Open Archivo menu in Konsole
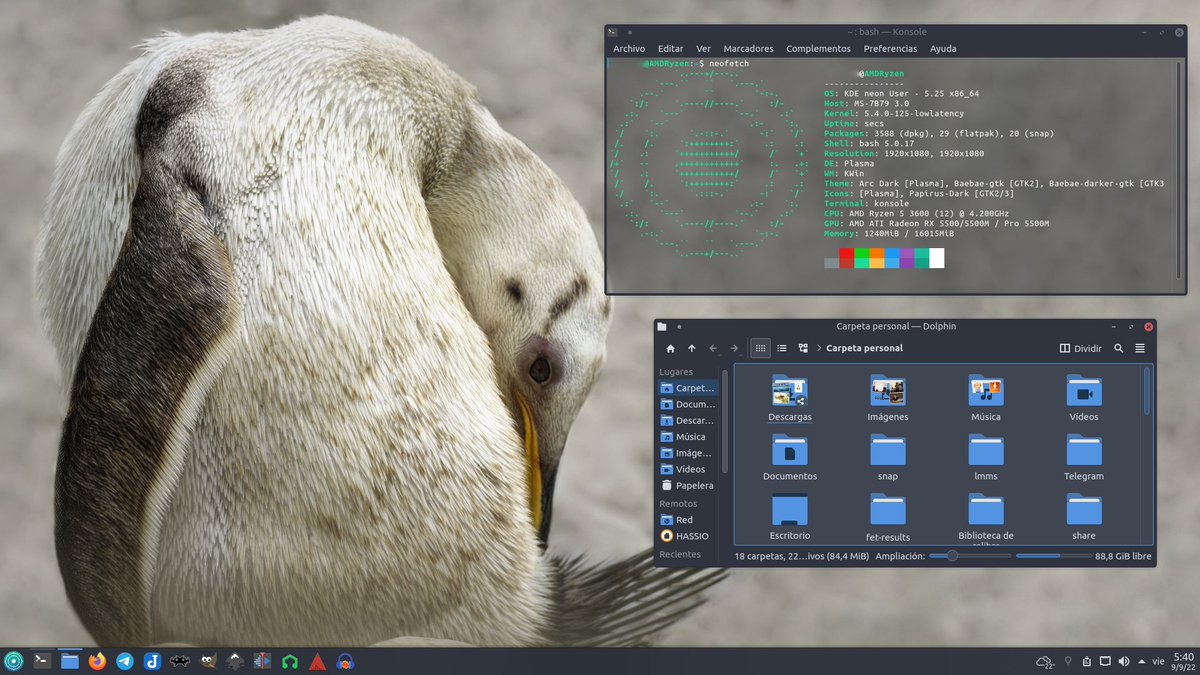This screenshot has height=675, width=1200. coord(629,48)
